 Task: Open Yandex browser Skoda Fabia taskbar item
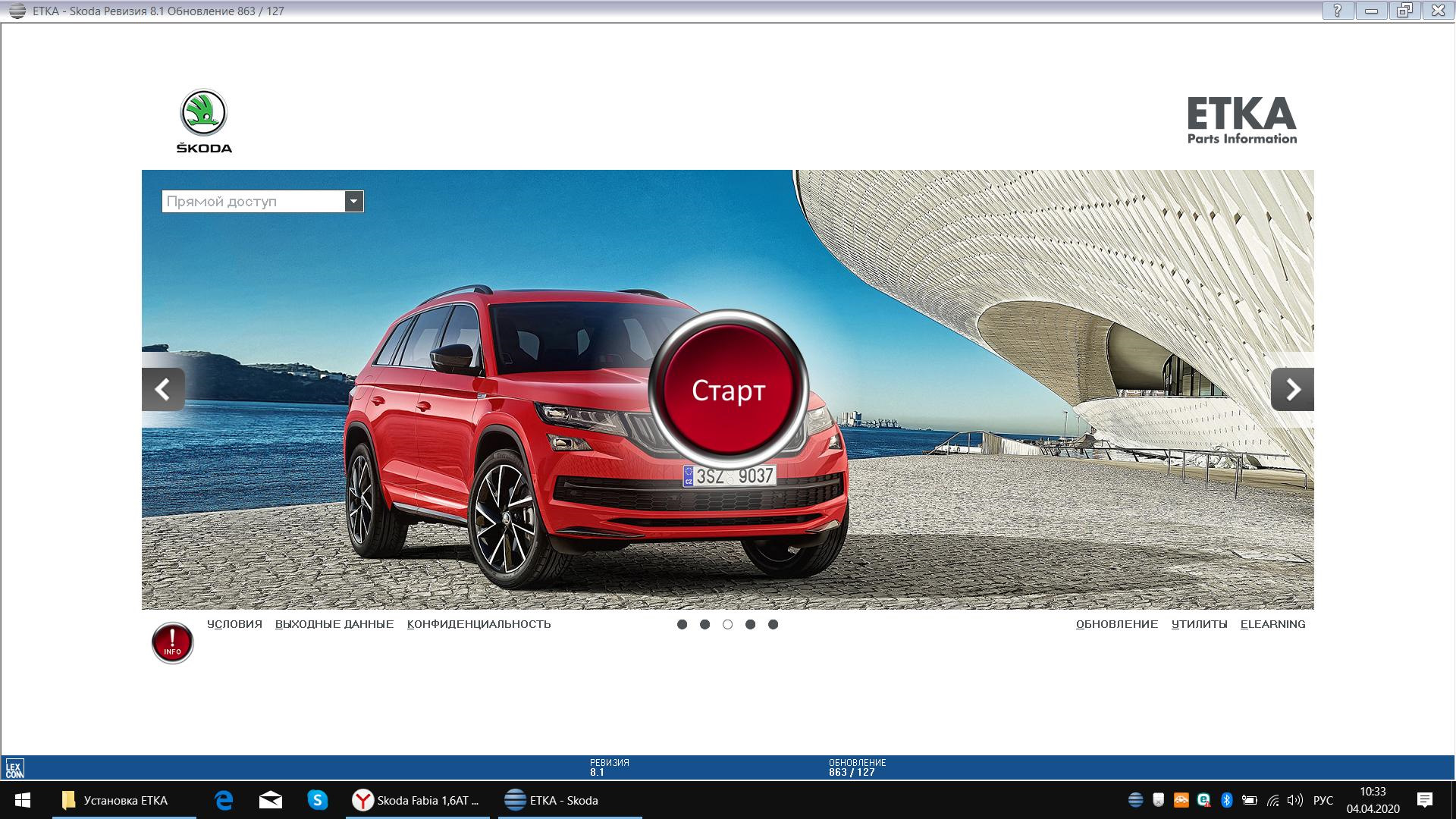coord(418,800)
